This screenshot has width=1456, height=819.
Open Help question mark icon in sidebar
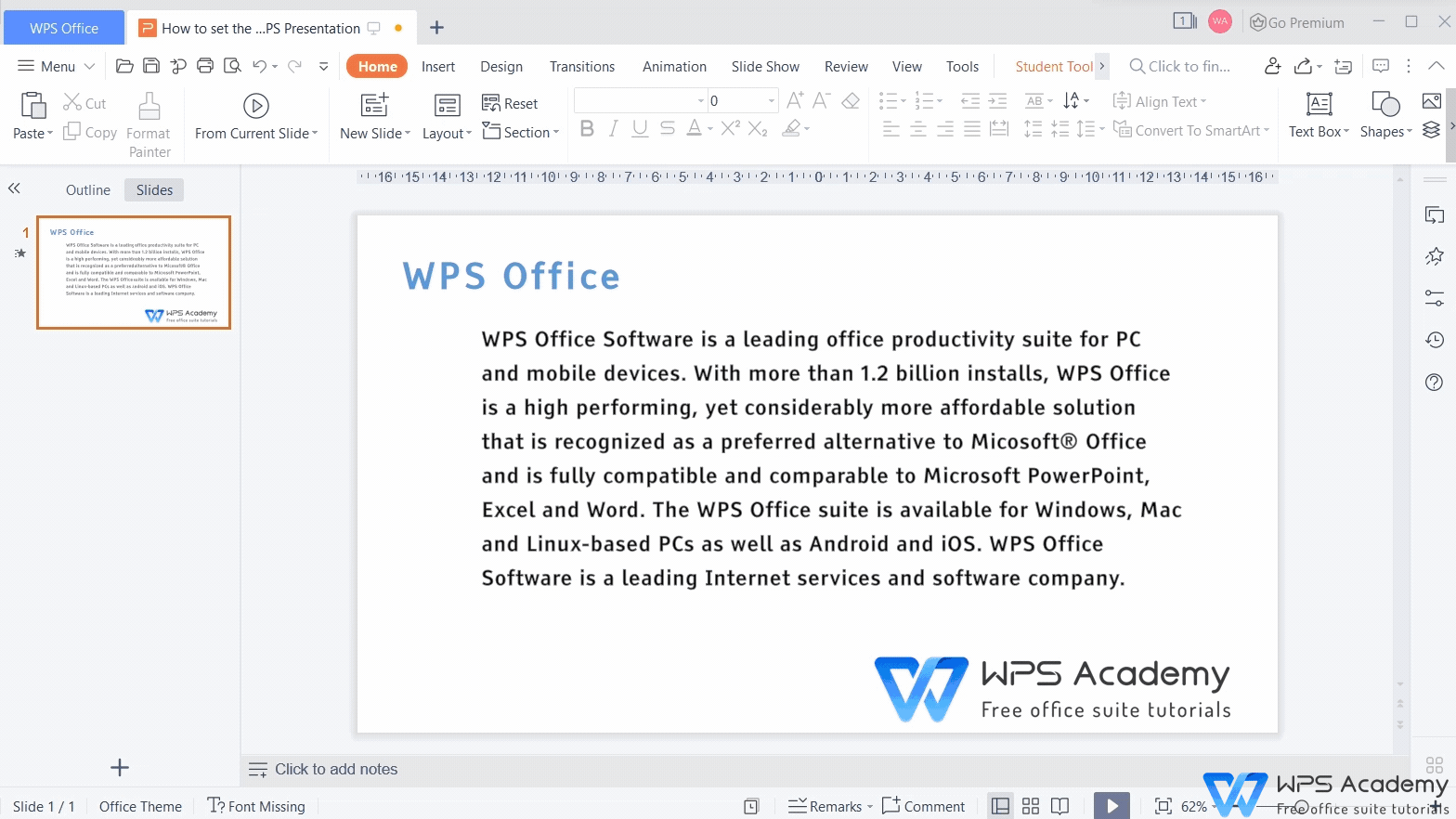pos(1435,383)
